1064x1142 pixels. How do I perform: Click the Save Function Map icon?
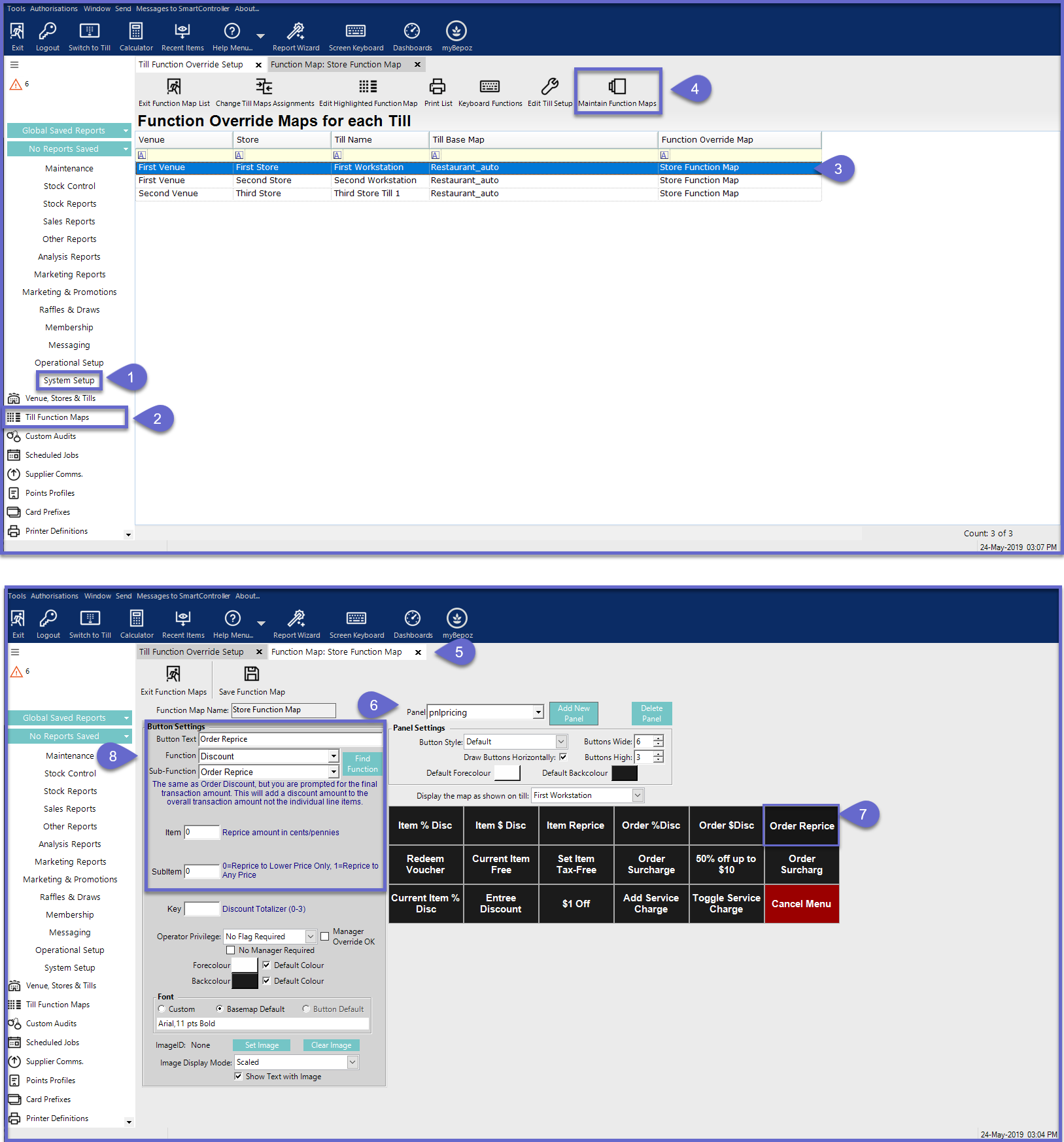coord(252,674)
